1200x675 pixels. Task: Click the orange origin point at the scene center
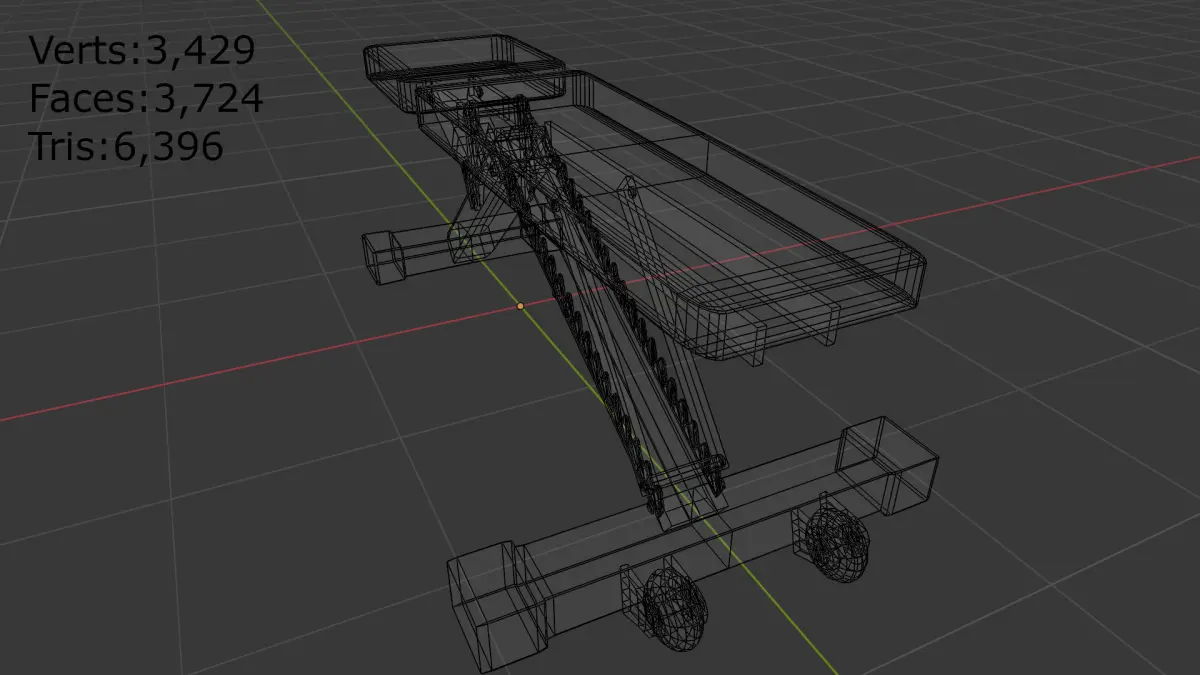click(520, 305)
